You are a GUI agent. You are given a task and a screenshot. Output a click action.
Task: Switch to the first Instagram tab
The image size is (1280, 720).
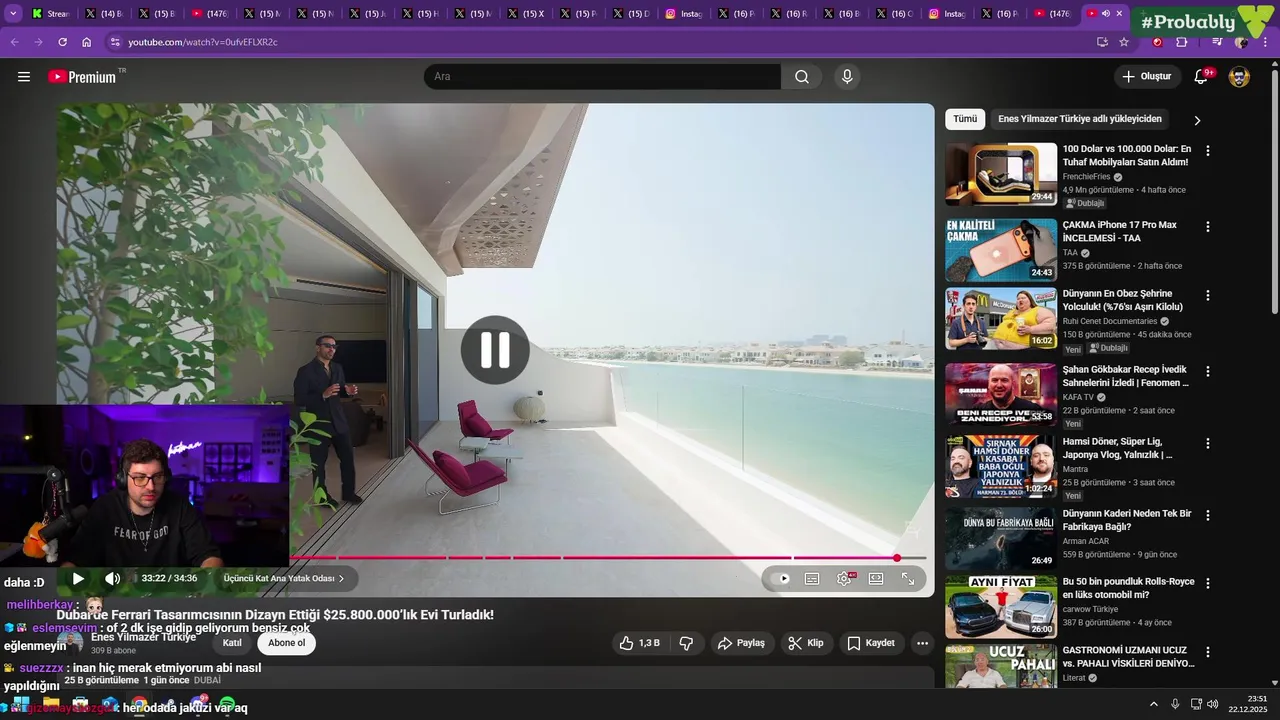684,14
